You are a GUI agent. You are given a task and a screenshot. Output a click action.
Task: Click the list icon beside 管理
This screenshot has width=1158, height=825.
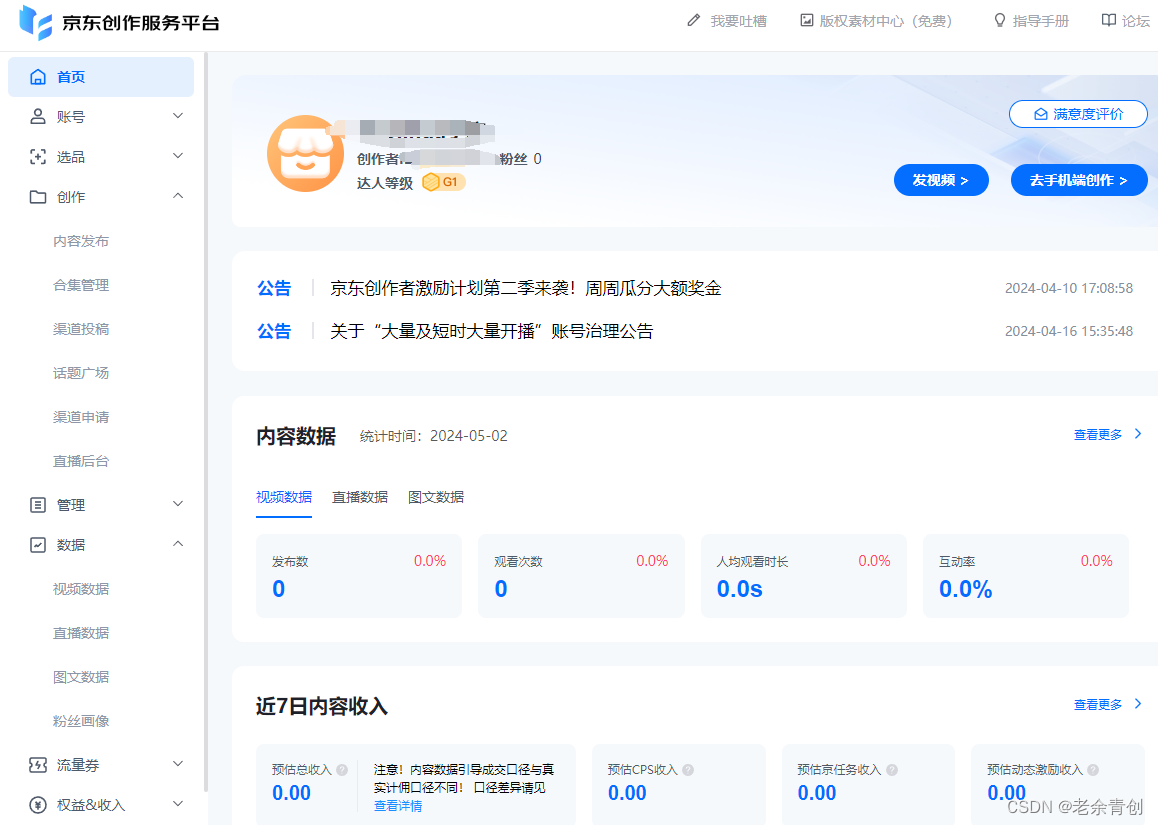pyautogui.click(x=38, y=505)
